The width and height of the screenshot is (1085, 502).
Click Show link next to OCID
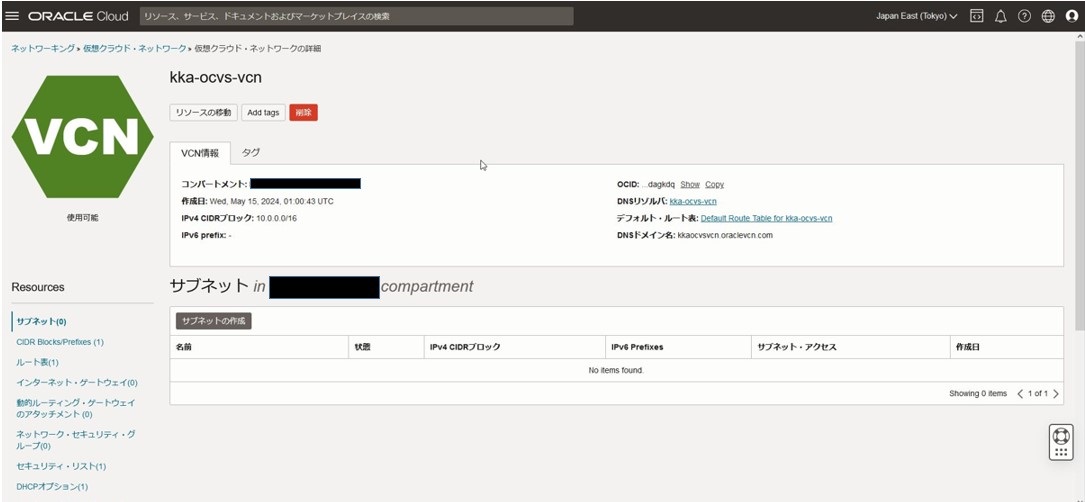point(690,184)
